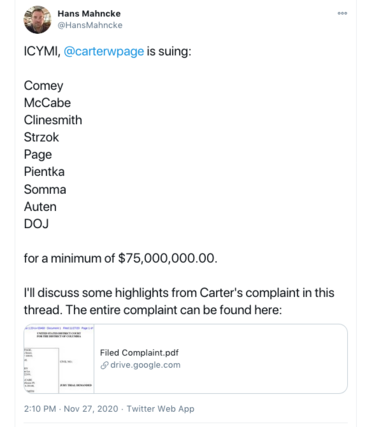The image size is (374, 427).
Task: Click the 'thread. The entire complaint' sentence
Action: (153, 310)
